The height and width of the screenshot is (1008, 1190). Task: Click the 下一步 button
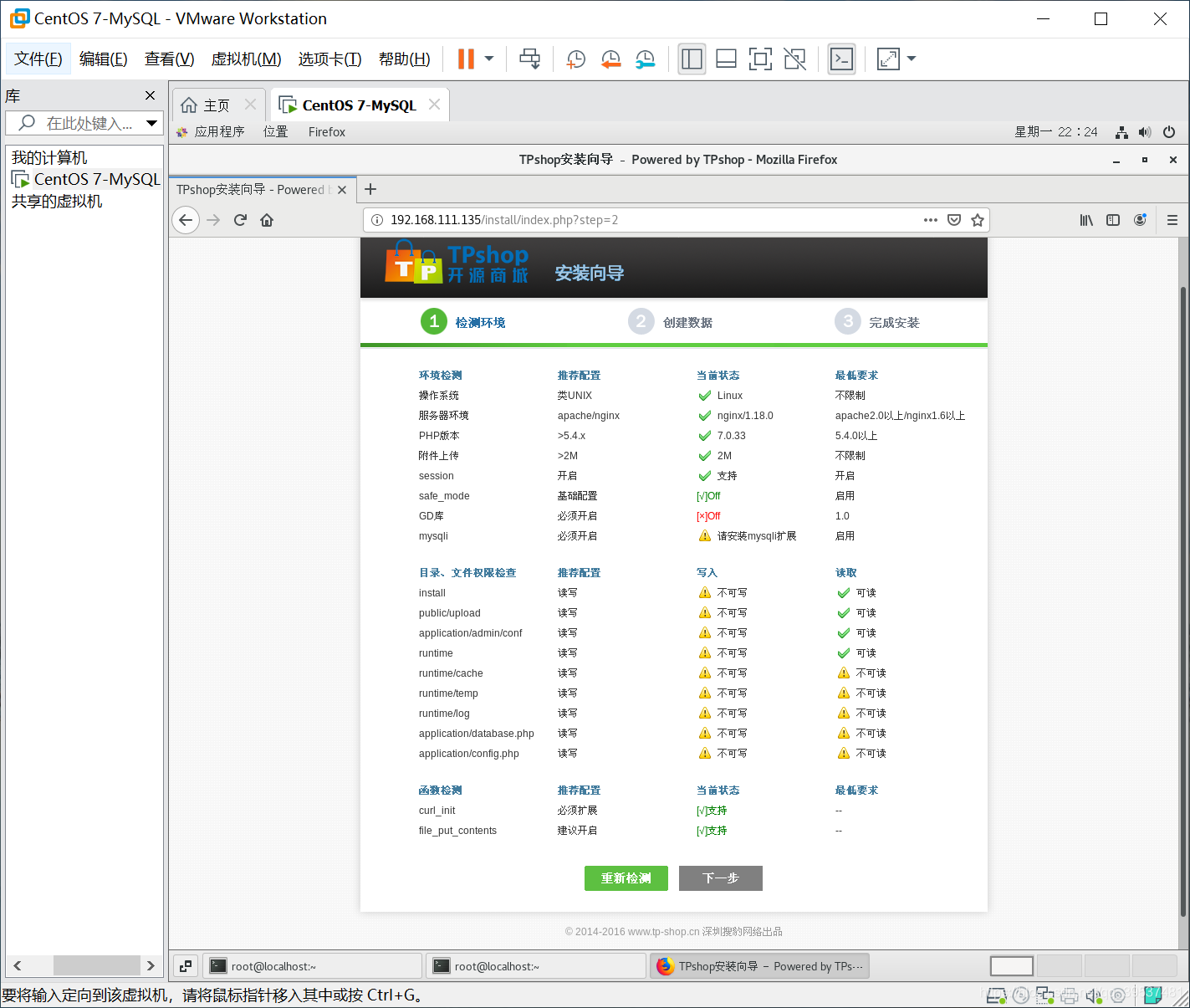721,878
